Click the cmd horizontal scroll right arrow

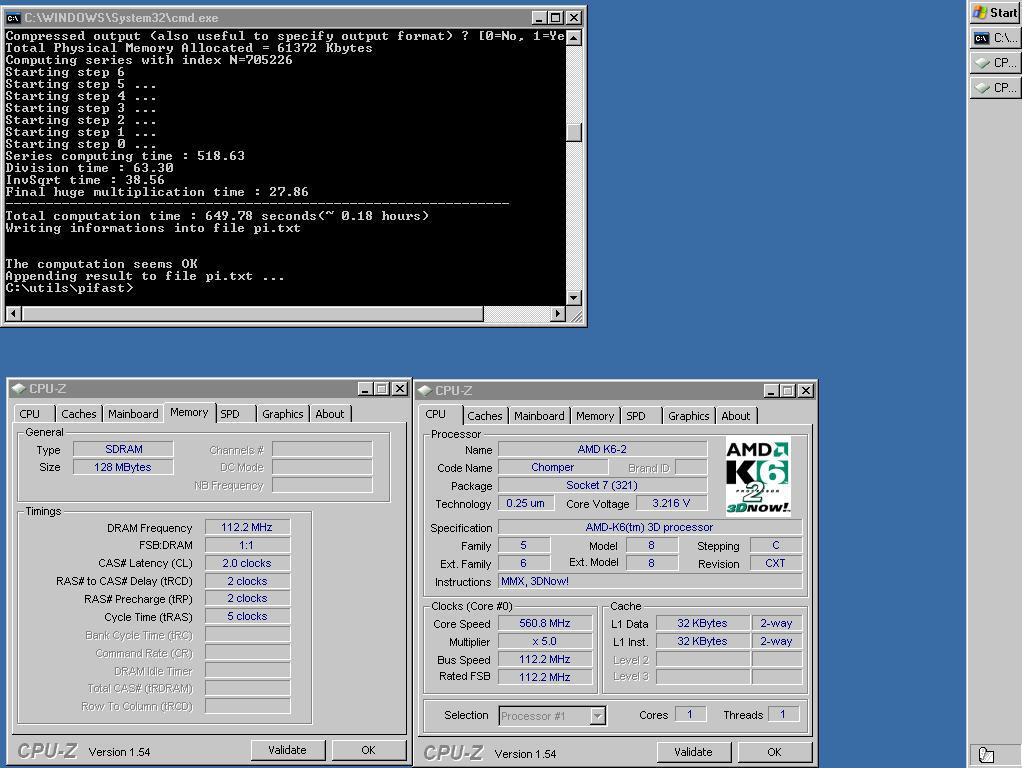pyautogui.click(x=557, y=314)
